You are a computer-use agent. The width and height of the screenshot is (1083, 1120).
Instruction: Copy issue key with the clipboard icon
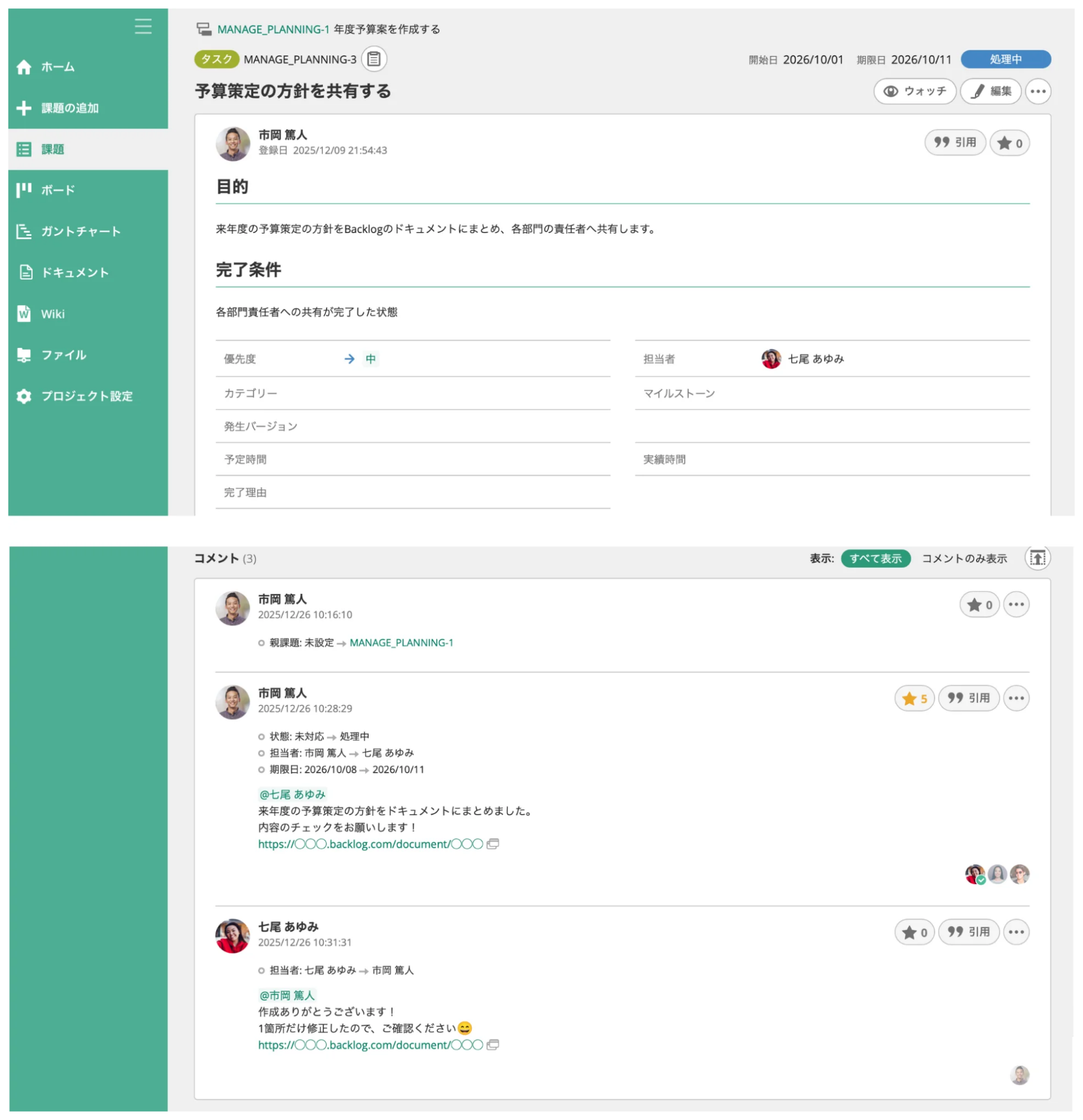[x=374, y=59]
